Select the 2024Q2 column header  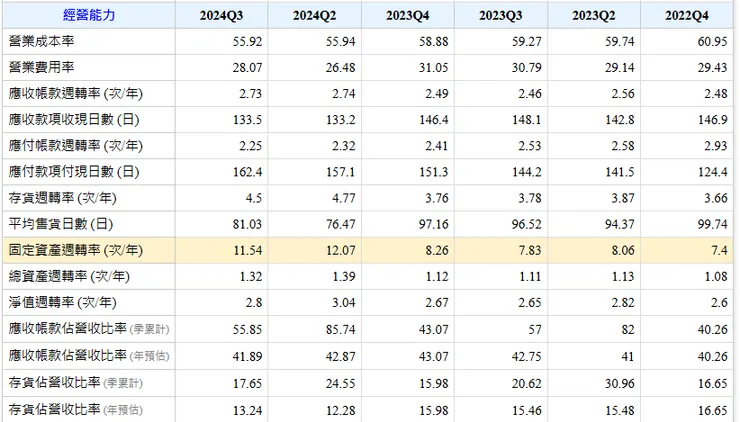pyautogui.click(x=314, y=16)
